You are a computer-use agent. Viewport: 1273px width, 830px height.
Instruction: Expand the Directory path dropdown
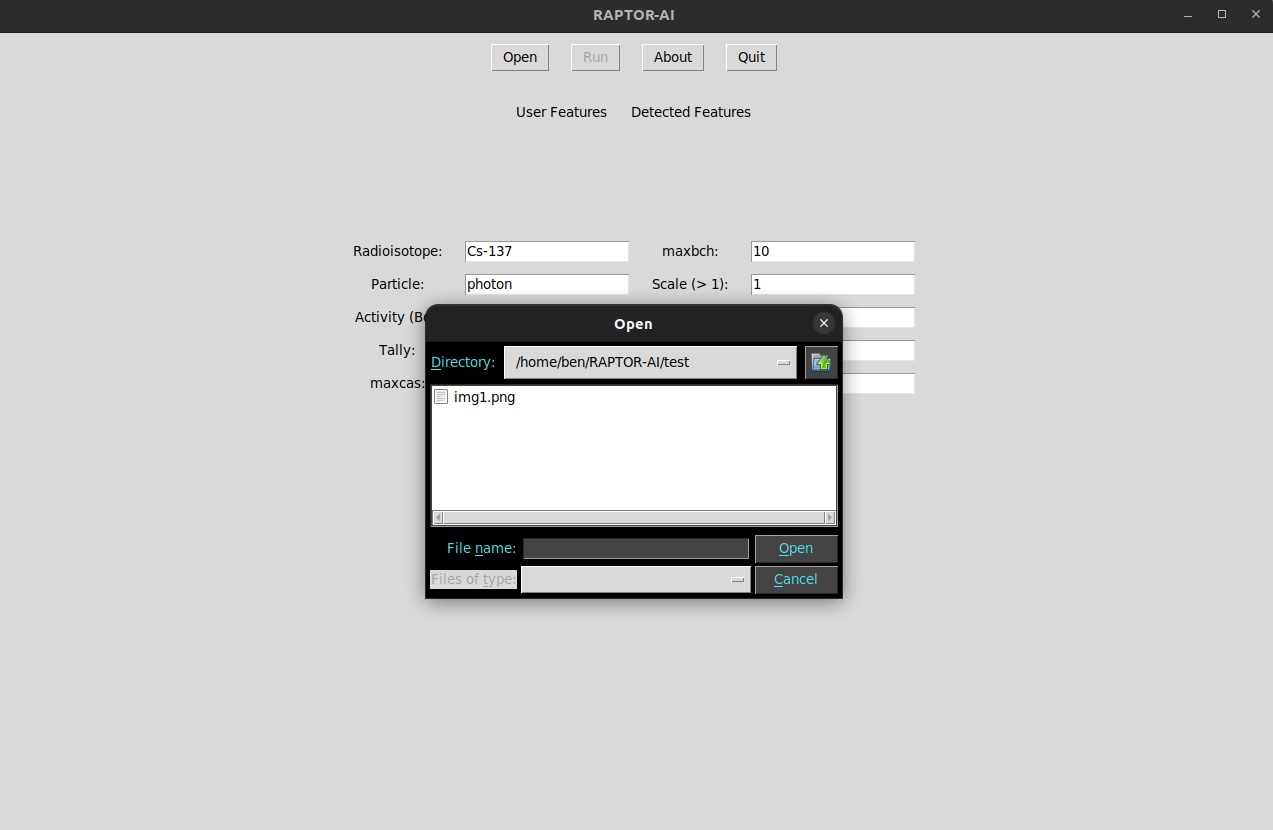coord(783,363)
